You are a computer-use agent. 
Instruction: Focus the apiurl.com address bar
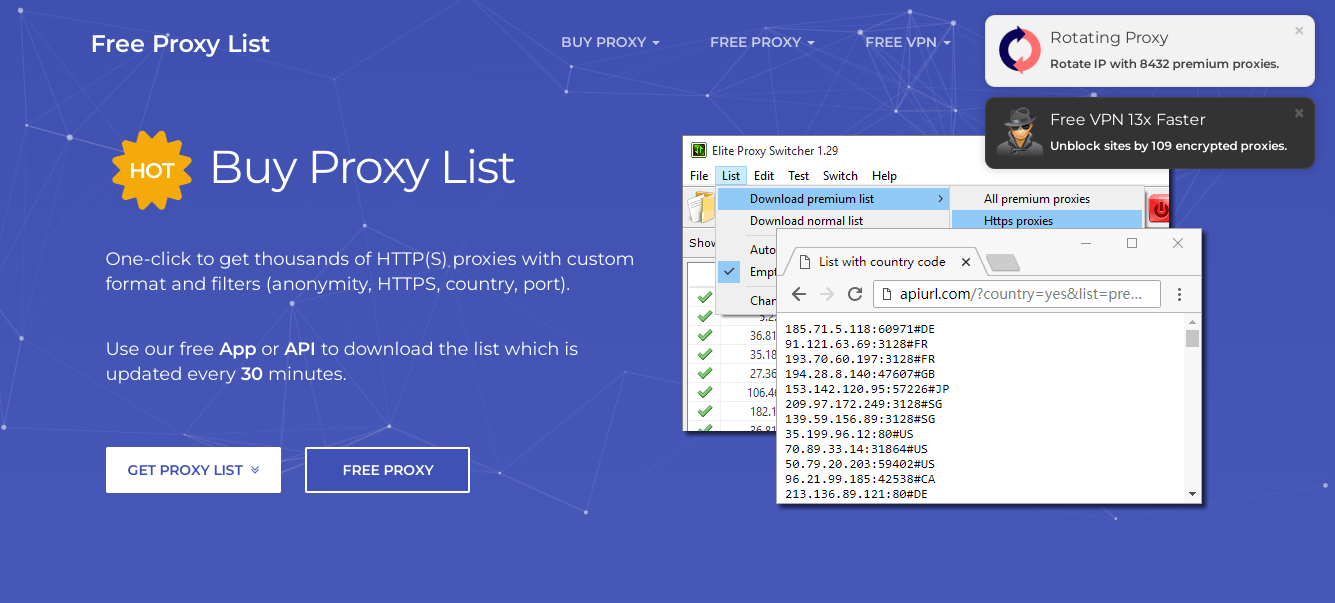1017,294
